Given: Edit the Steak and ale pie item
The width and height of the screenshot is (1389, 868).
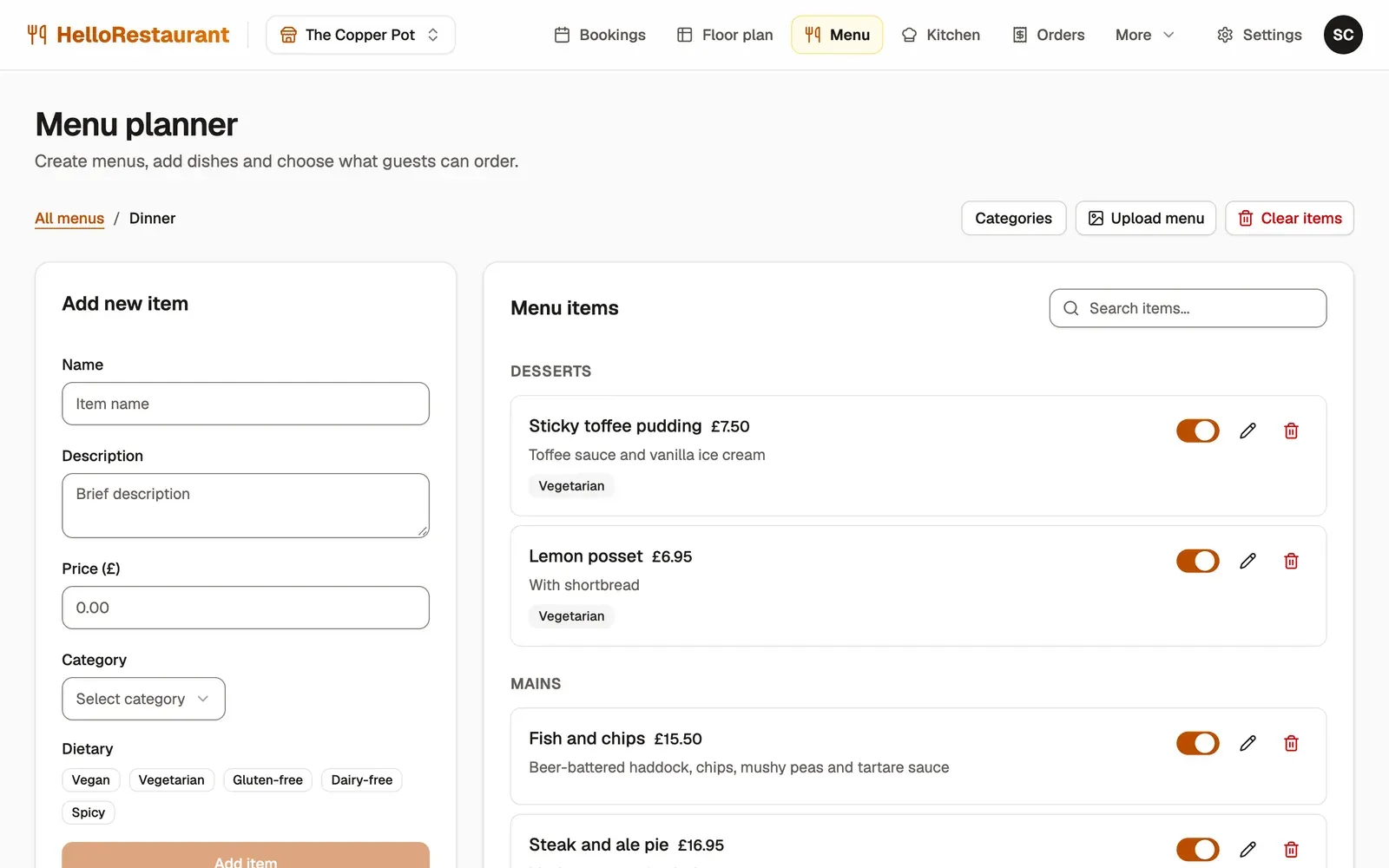Looking at the screenshot, I should 1247,849.
